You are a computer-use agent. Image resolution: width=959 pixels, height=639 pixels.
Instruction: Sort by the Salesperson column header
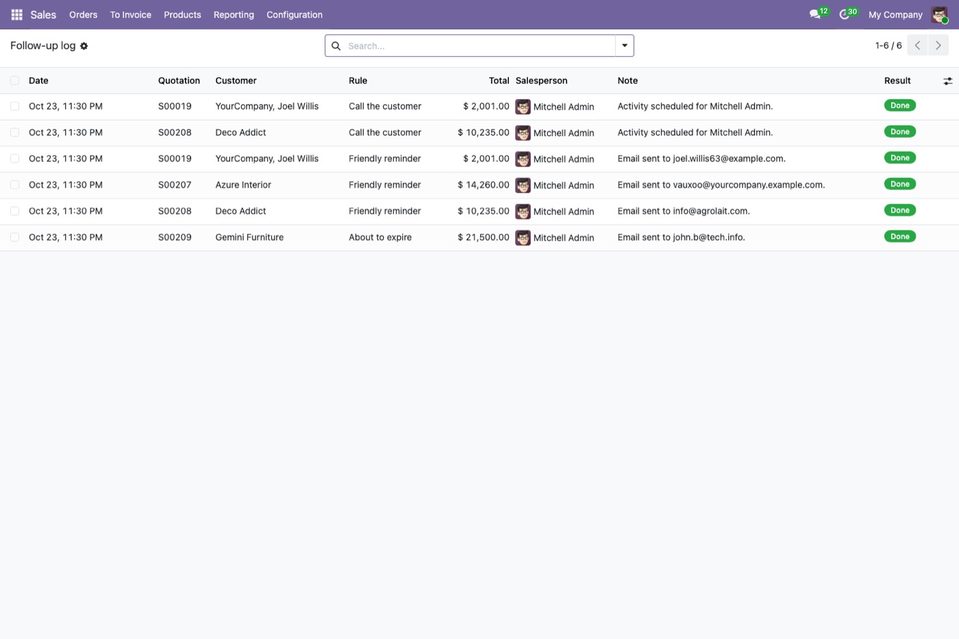tap(541, 81)
